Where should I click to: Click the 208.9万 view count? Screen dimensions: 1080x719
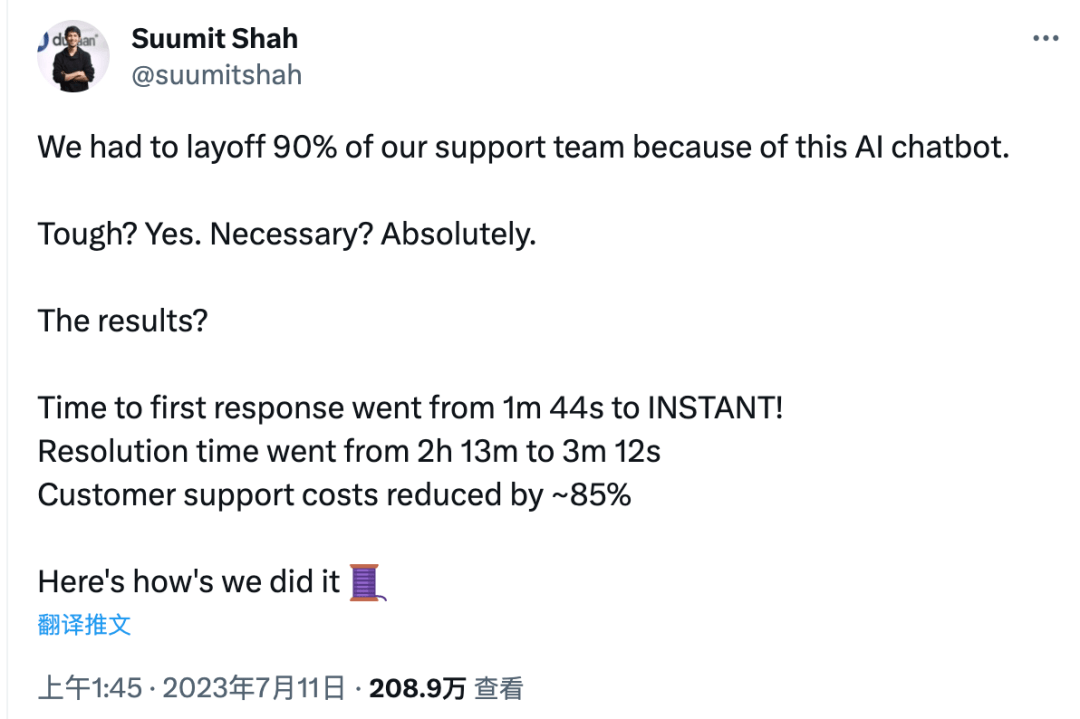[417, 688]
